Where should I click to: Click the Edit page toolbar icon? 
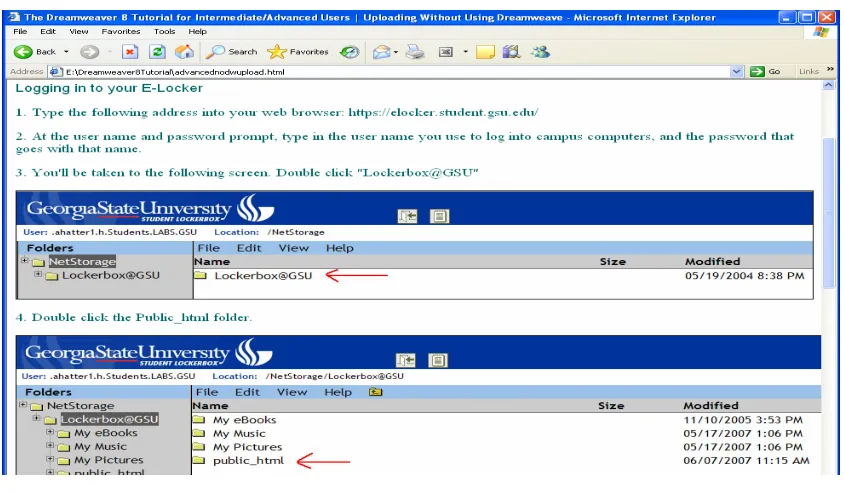click(x=446, y=52)
